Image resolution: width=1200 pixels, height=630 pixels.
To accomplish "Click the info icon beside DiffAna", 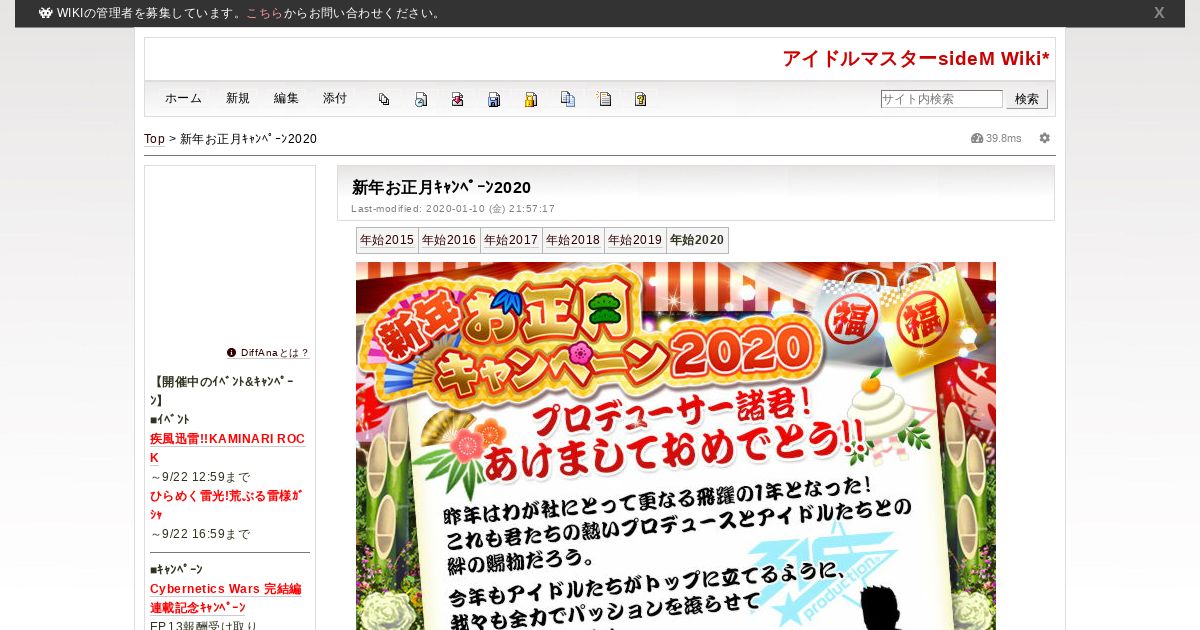I will (232, 352).
